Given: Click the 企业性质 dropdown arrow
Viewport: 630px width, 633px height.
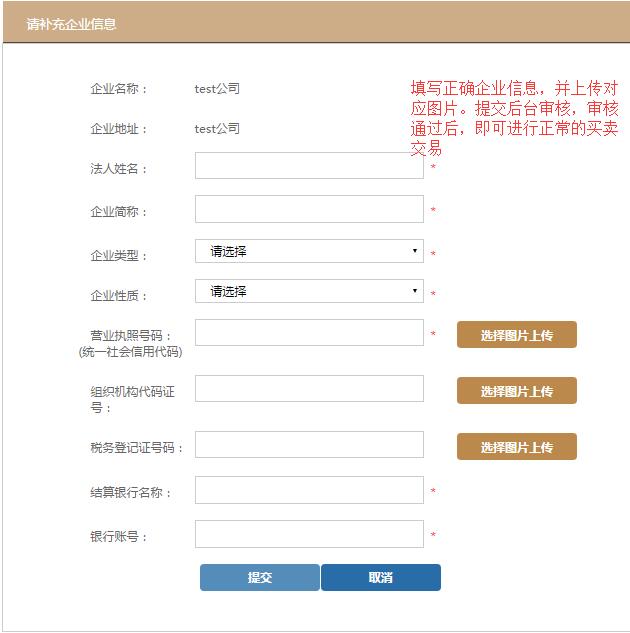Looking at the screenshot, I should point(415,292).
